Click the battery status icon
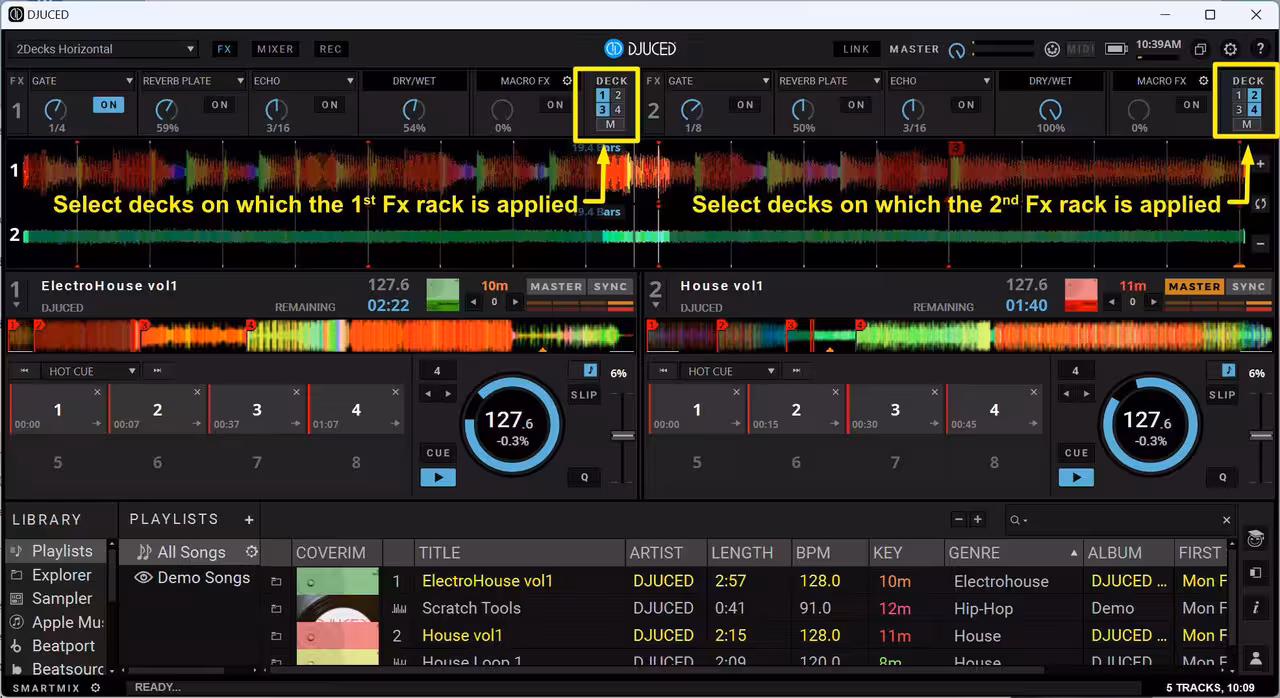The width and height of the screenshot is (1280, 698). pos(1116,49)
